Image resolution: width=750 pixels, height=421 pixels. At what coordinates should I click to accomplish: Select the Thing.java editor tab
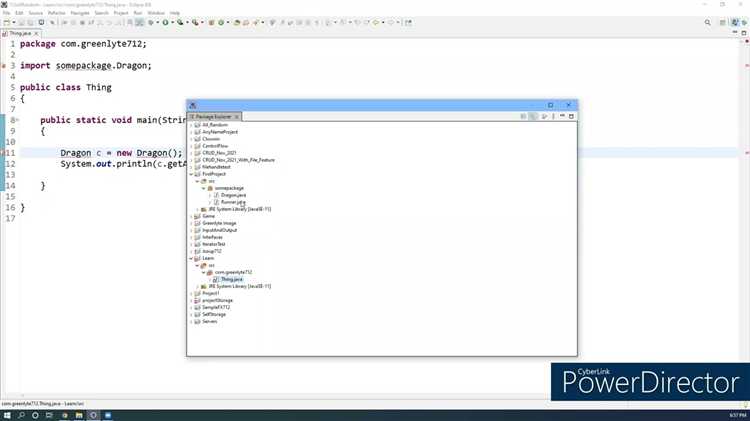[20, 33]
